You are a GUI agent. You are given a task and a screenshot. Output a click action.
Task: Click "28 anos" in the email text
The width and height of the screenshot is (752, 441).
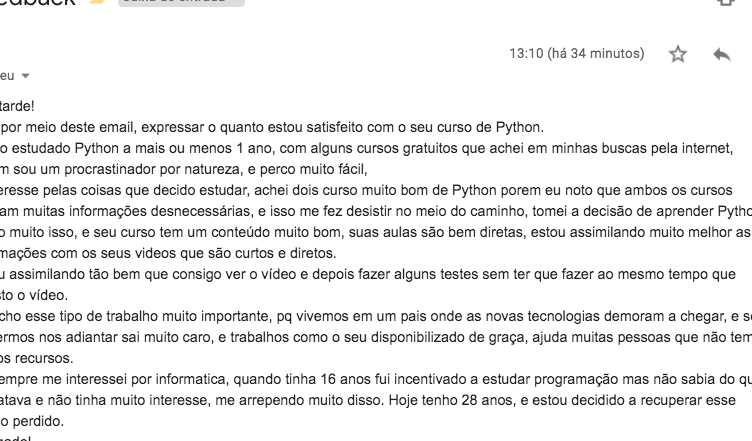(x=486, y=400)
